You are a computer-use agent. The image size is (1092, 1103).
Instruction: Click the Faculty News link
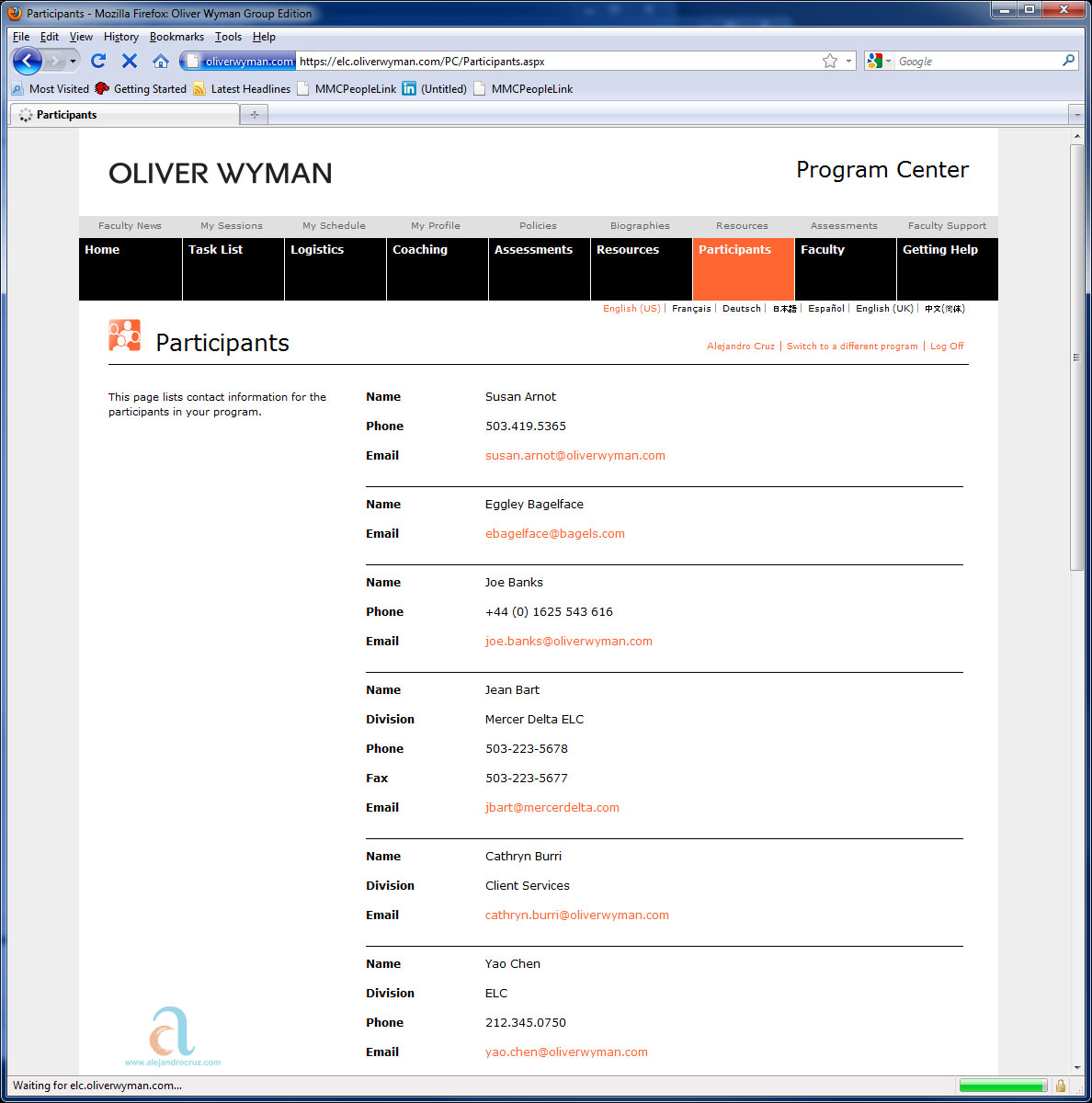(x=130, y=226)
